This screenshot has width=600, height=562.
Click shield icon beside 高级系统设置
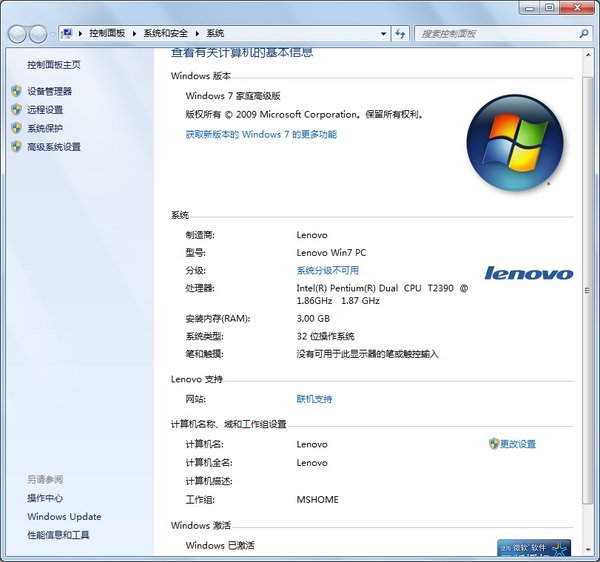point(16,147)
